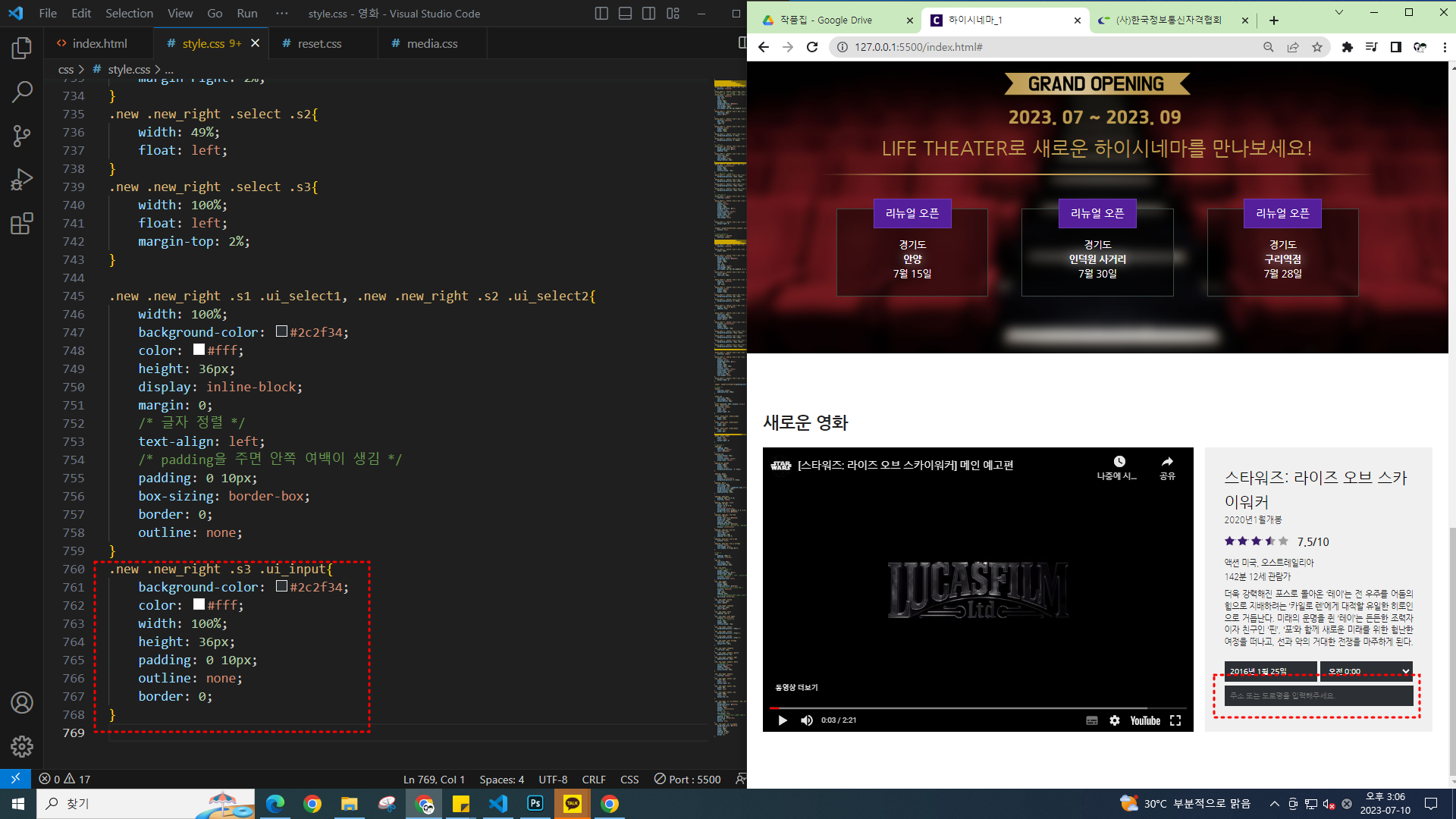Open the Manage gear settings icon
The image size is (1456, 819).
pos(22,746)
